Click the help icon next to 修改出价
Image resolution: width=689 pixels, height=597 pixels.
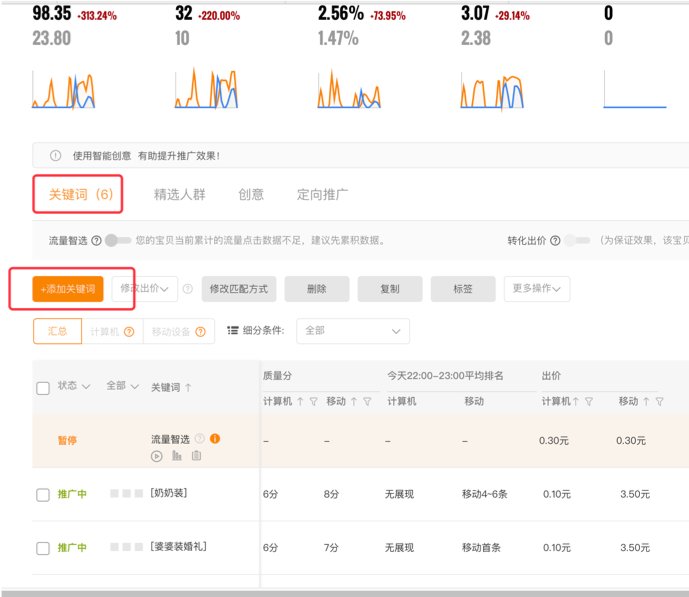click(188, 289)
